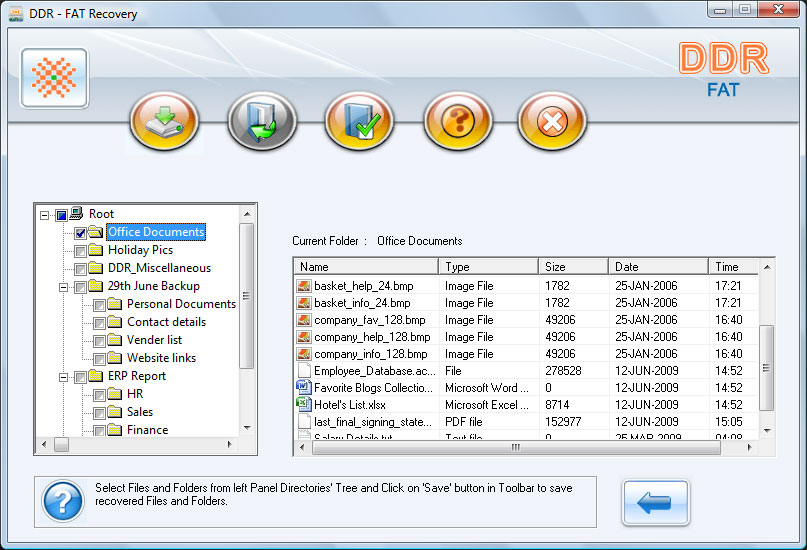
Task: Click file list horizontal scrollbar thumb
Action: tap(516, 448)
